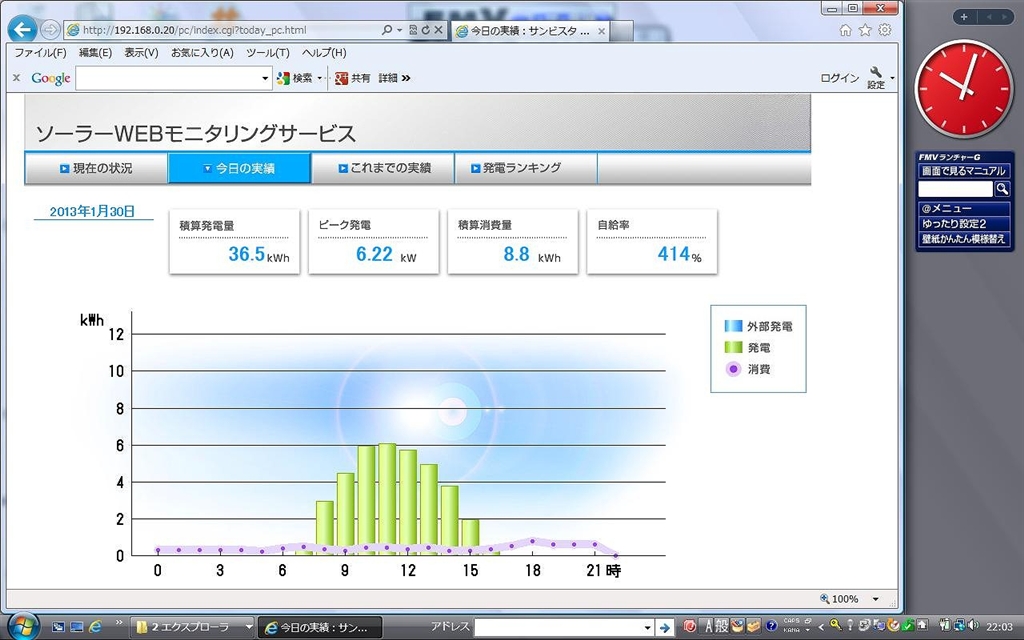Open a new blank browser tab

point(621,31)
